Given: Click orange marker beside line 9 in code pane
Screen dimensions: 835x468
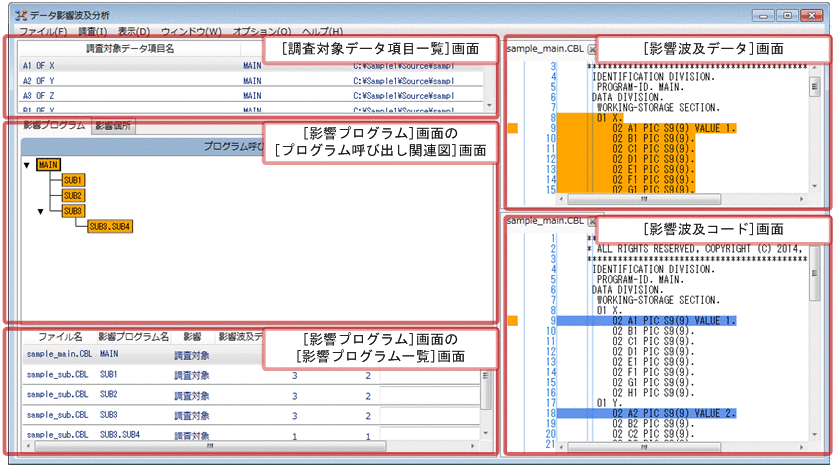Looking at the screenshot, I should click(x=513, y=321).
